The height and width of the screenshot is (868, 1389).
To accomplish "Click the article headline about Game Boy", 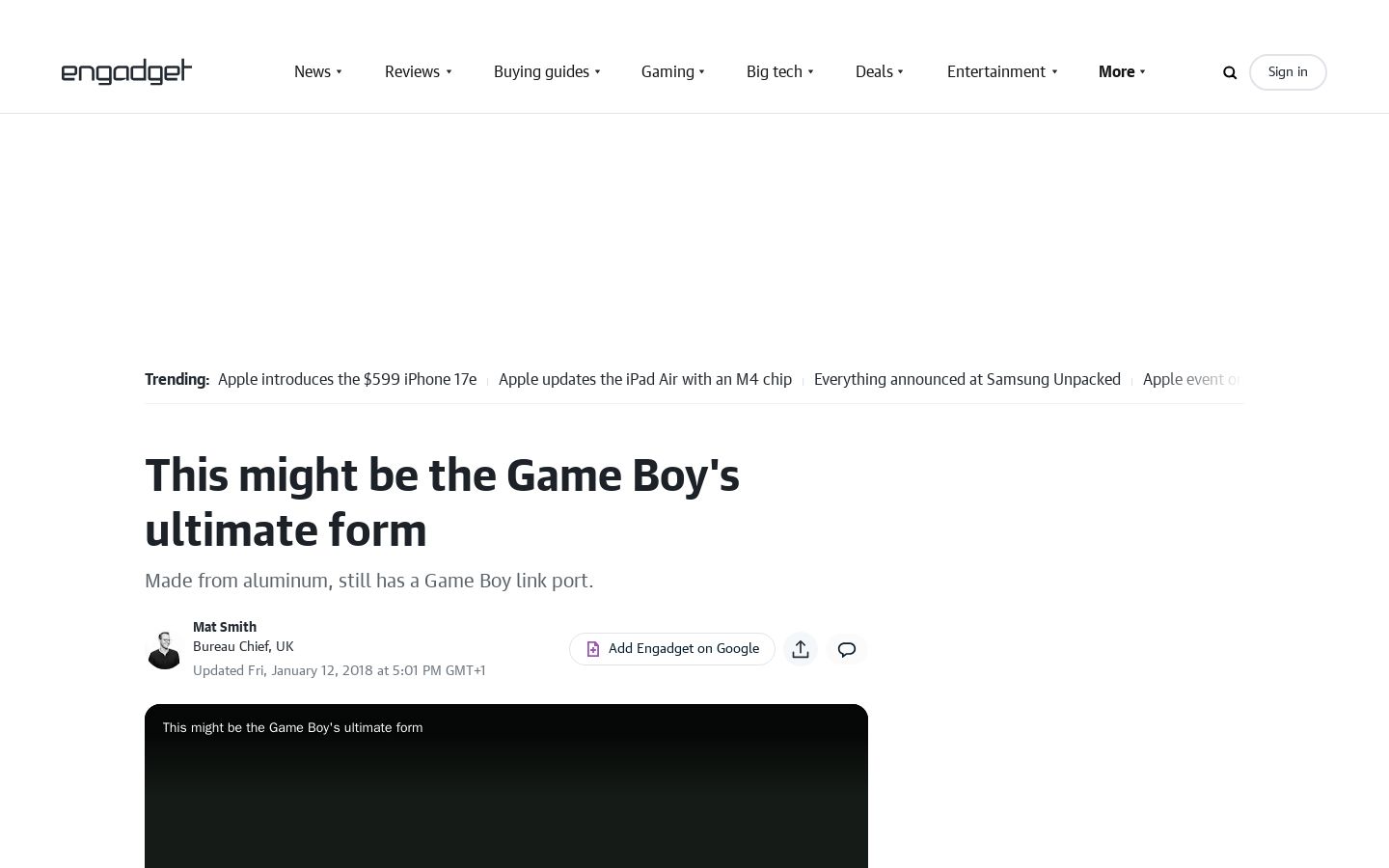I will click(x=442, y=502).
